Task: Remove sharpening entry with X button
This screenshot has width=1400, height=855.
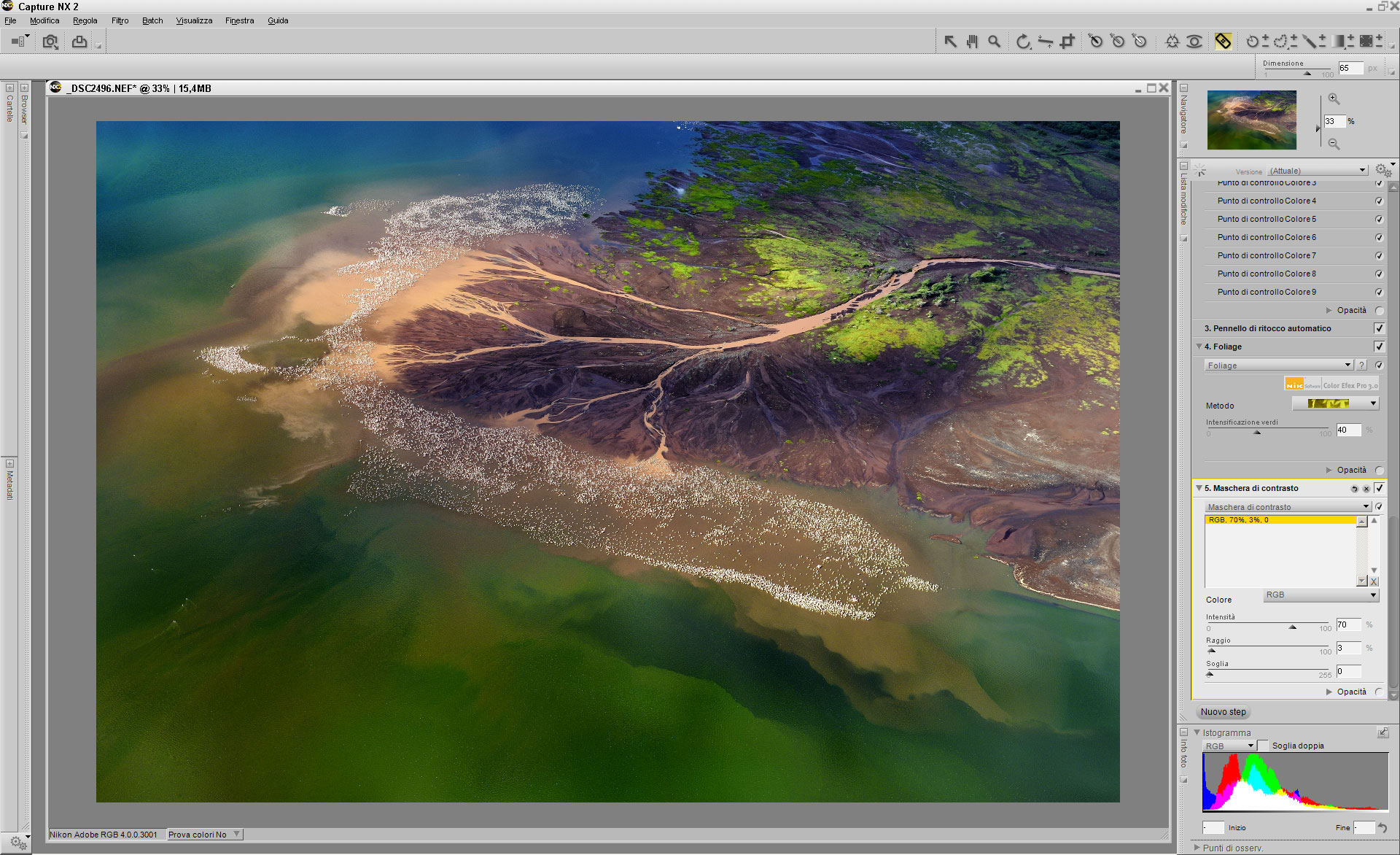Action: pyautogui.click(x=1374, y=581)
